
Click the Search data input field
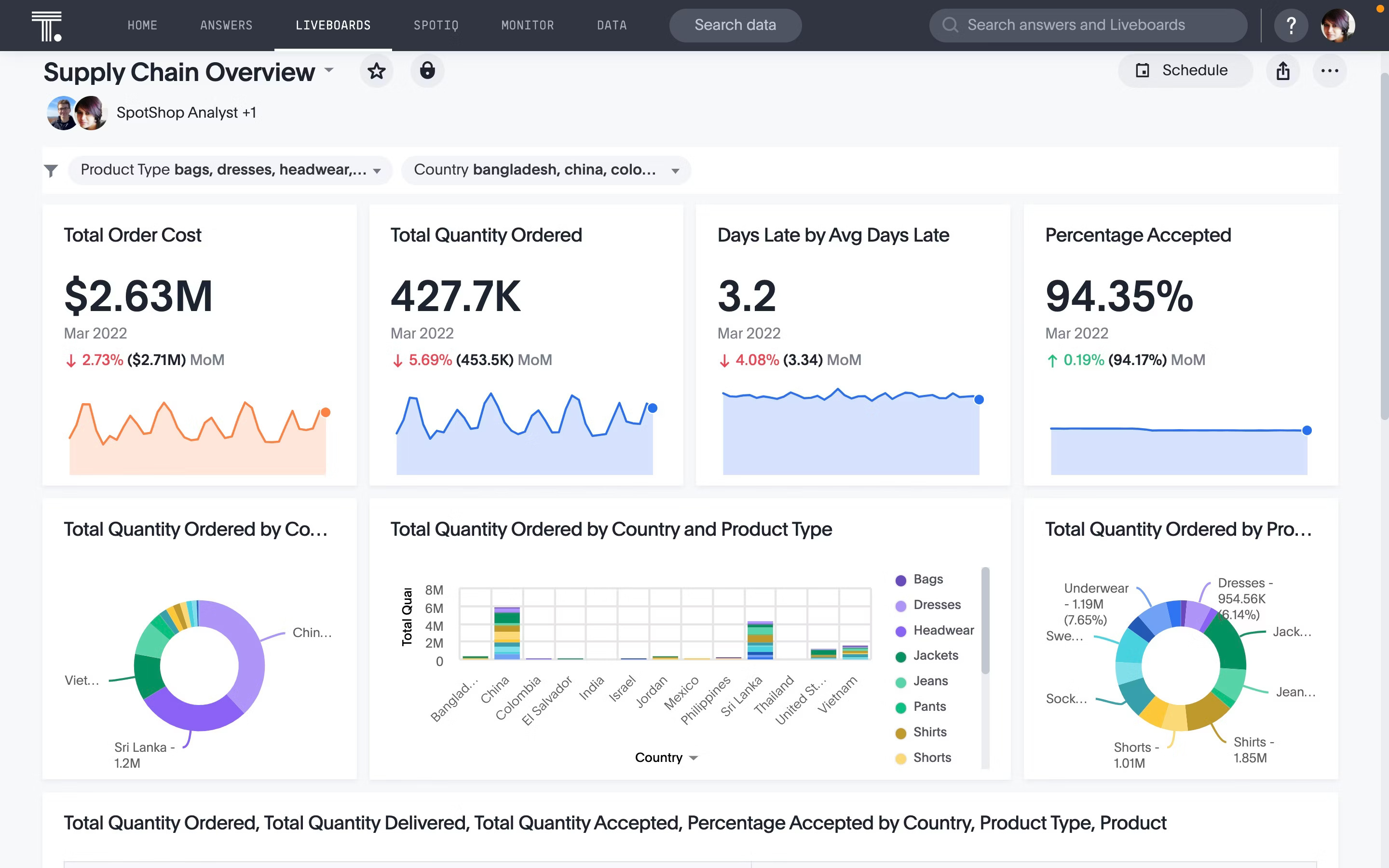click(x=735, y=25)
